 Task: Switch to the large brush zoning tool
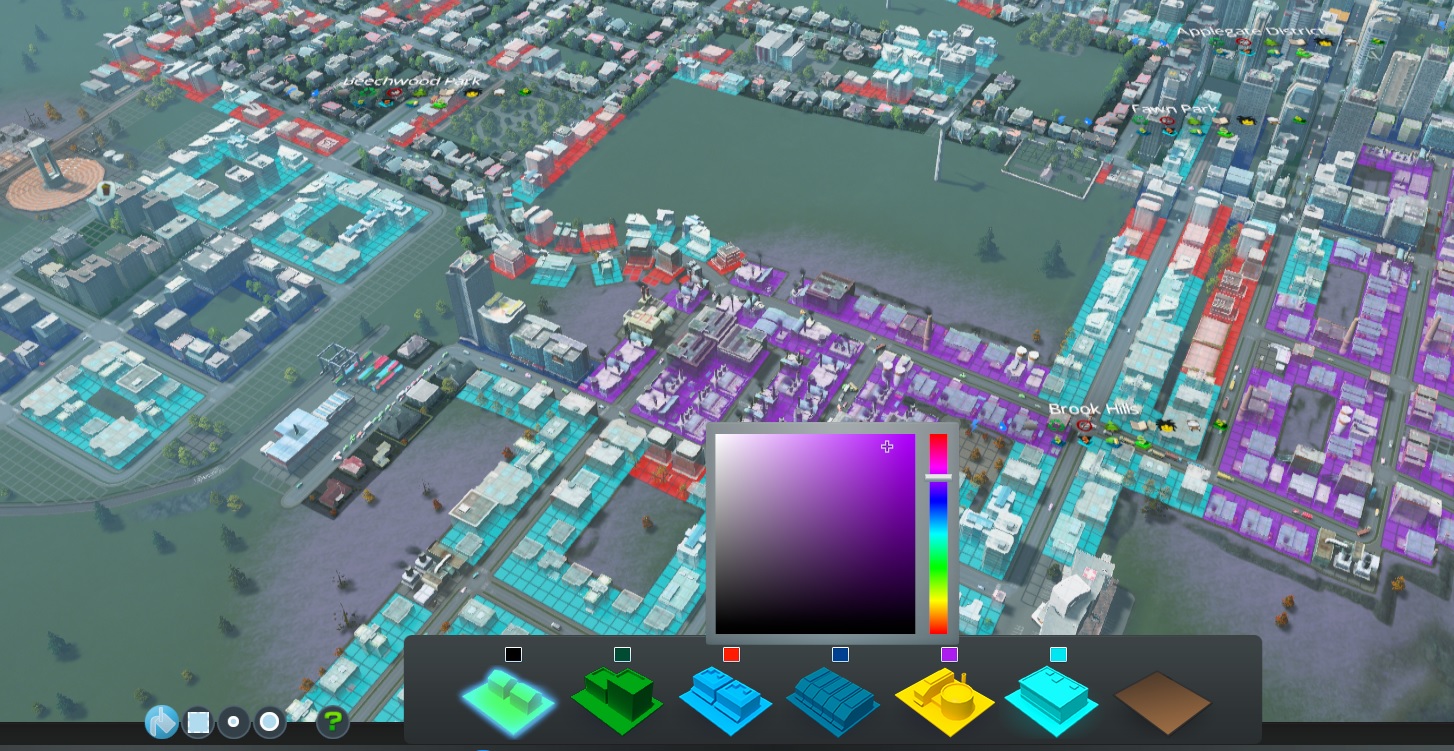pos(270,721)
